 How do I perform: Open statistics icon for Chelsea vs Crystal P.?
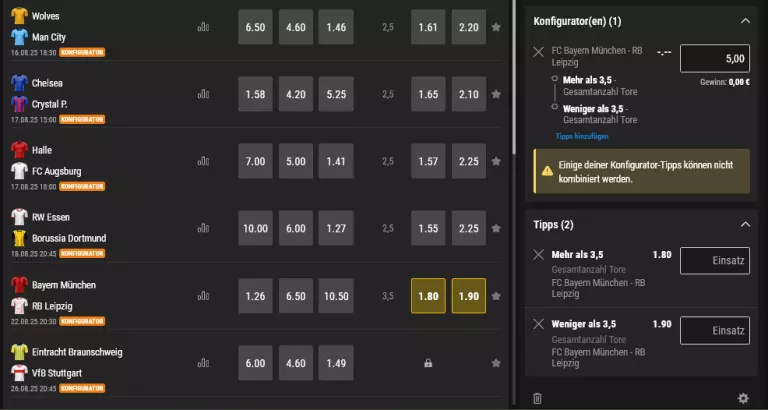(203, 94)
